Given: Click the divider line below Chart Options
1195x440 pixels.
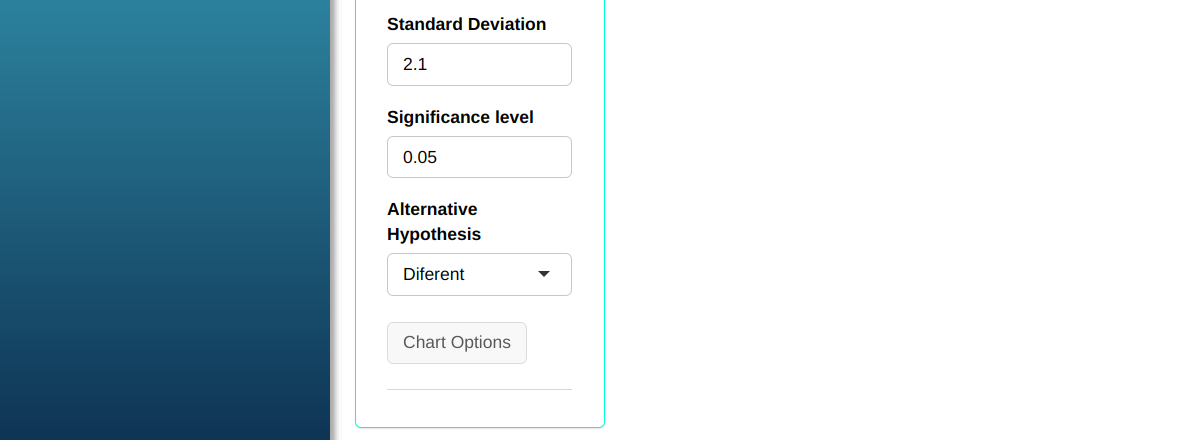Looking at the screenshot, I should tap(479, 389).
